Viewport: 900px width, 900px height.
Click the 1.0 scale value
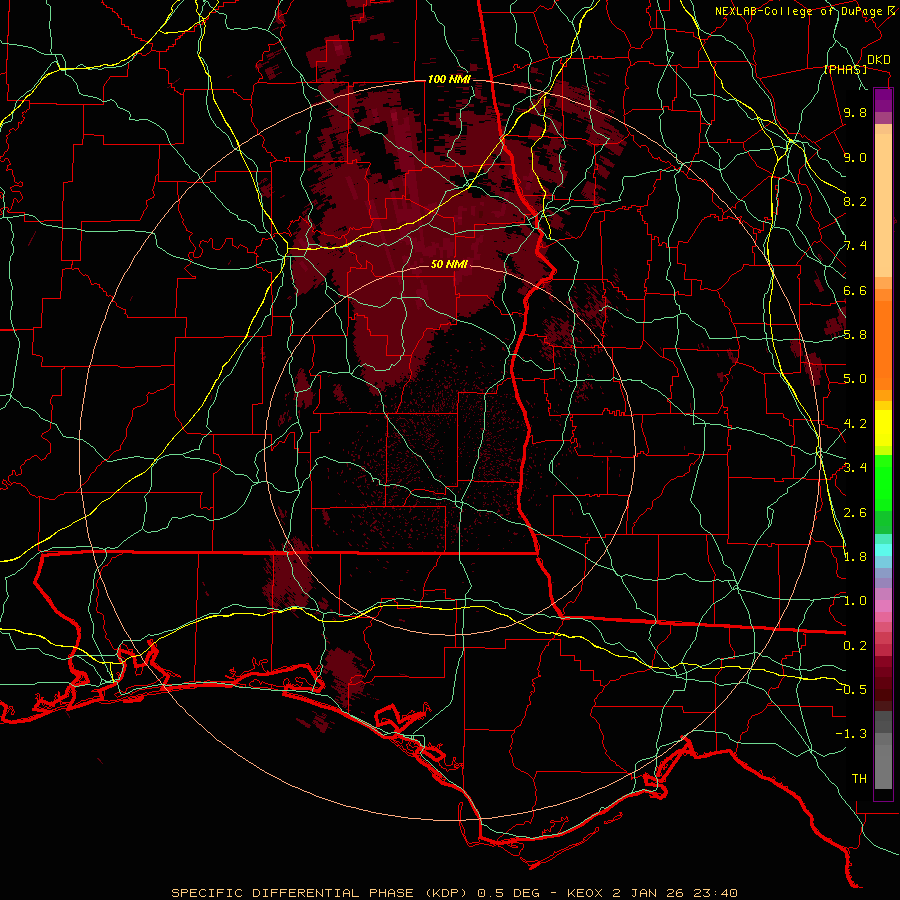[855, 601]
